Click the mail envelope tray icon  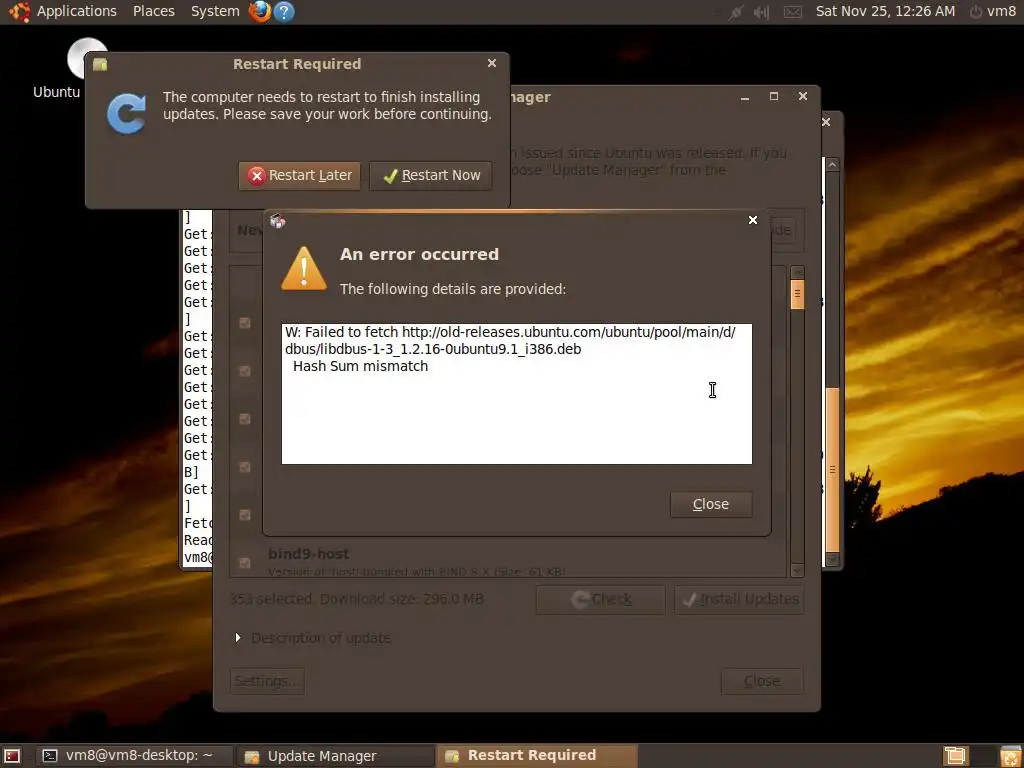[792, 12]
